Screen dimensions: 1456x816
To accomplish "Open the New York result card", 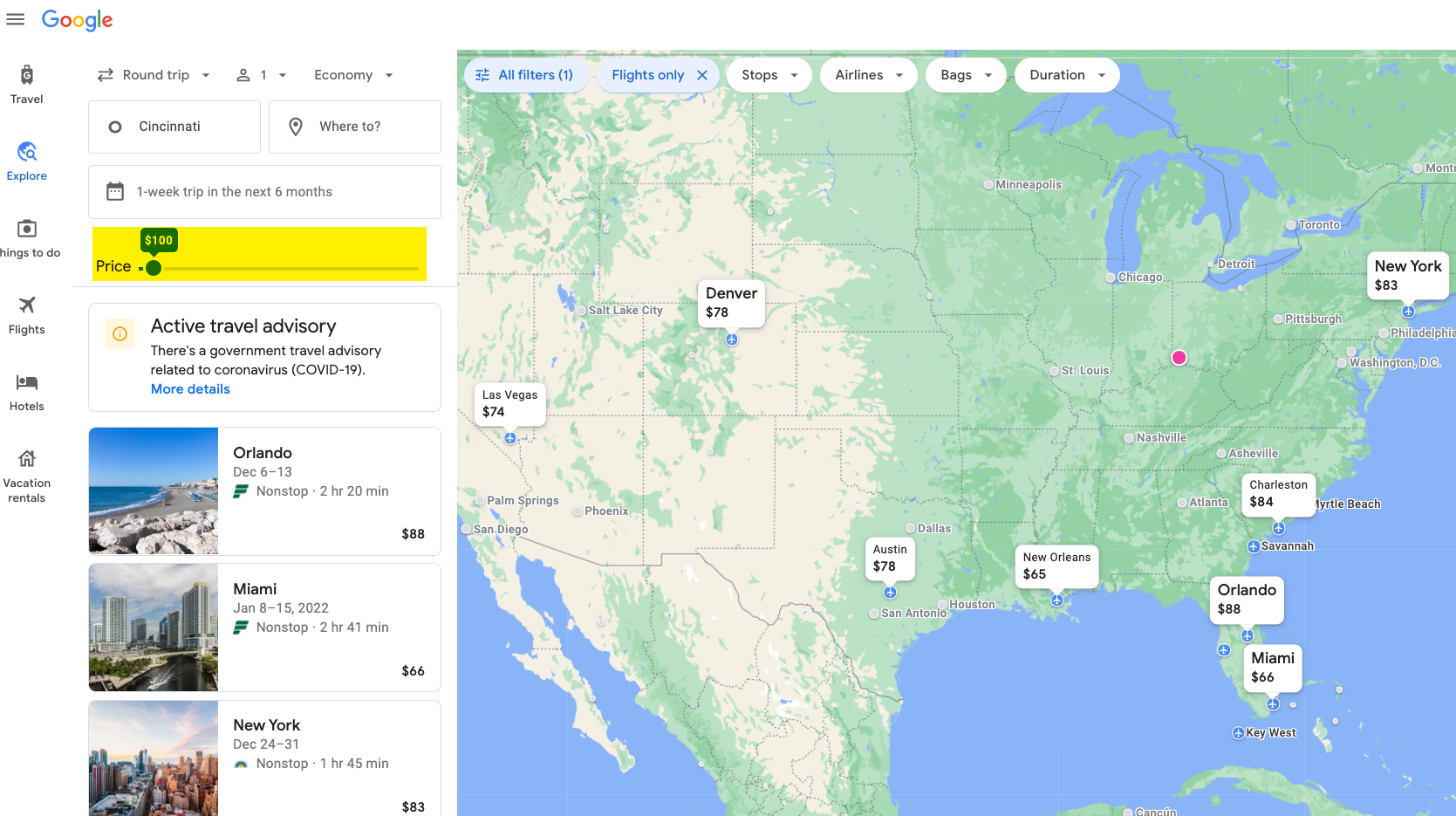I will click(264, 758).
